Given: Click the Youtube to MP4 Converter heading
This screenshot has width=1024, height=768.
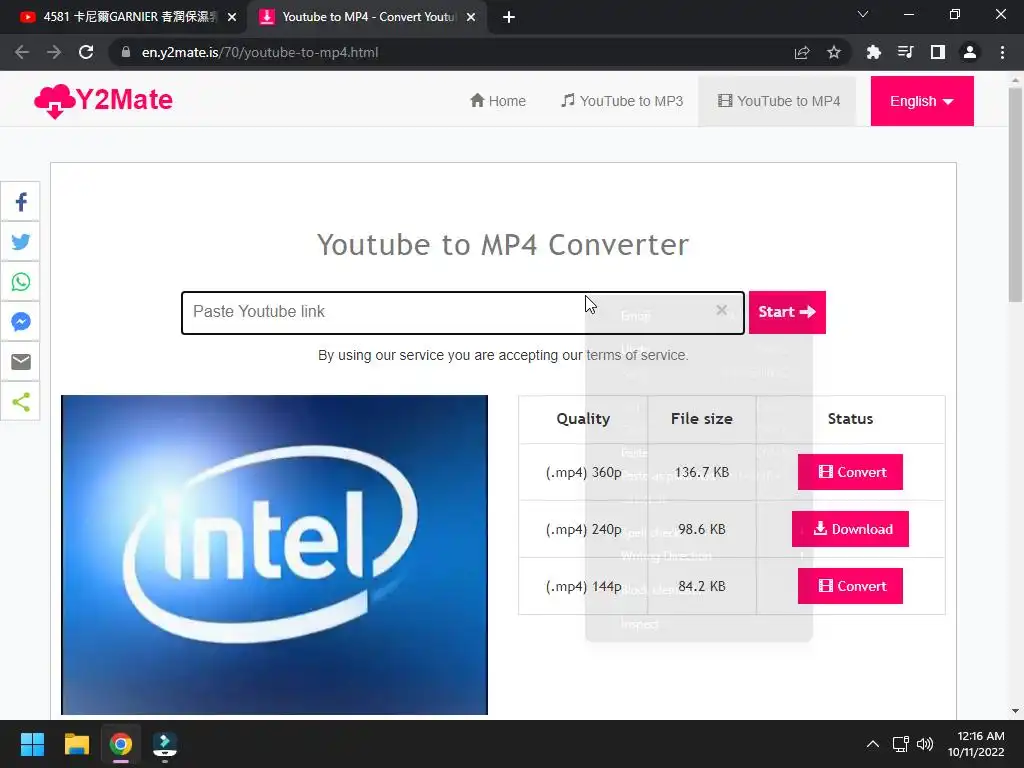Looking at the screenshot, I should click(503, 245).
